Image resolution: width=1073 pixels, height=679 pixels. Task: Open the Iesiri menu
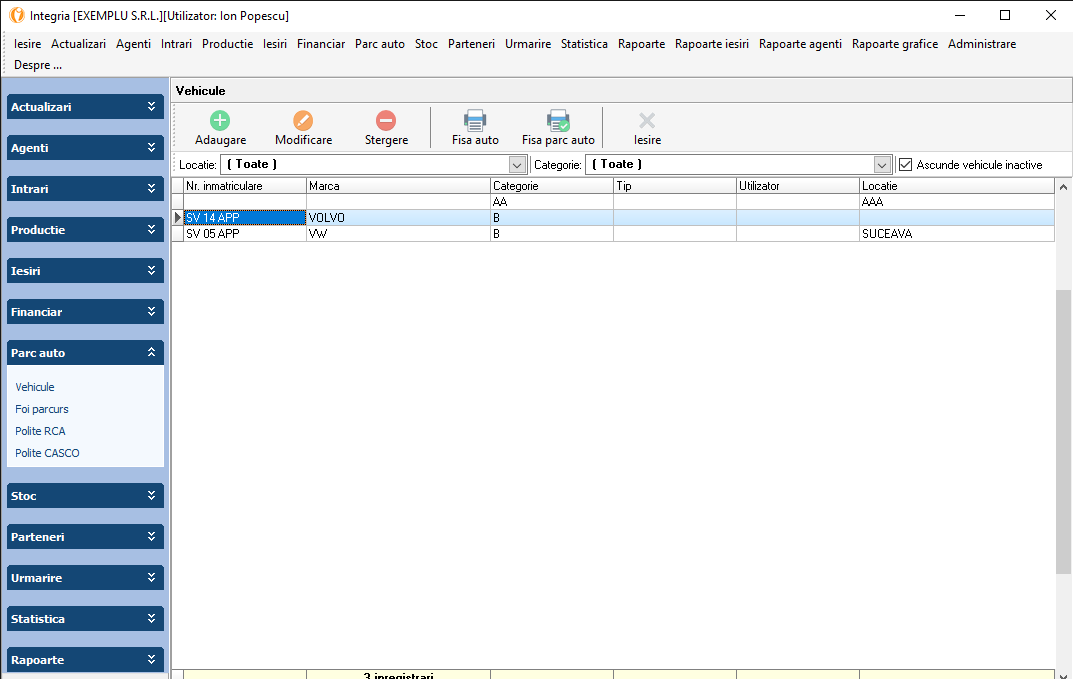(x=275, y=44)
